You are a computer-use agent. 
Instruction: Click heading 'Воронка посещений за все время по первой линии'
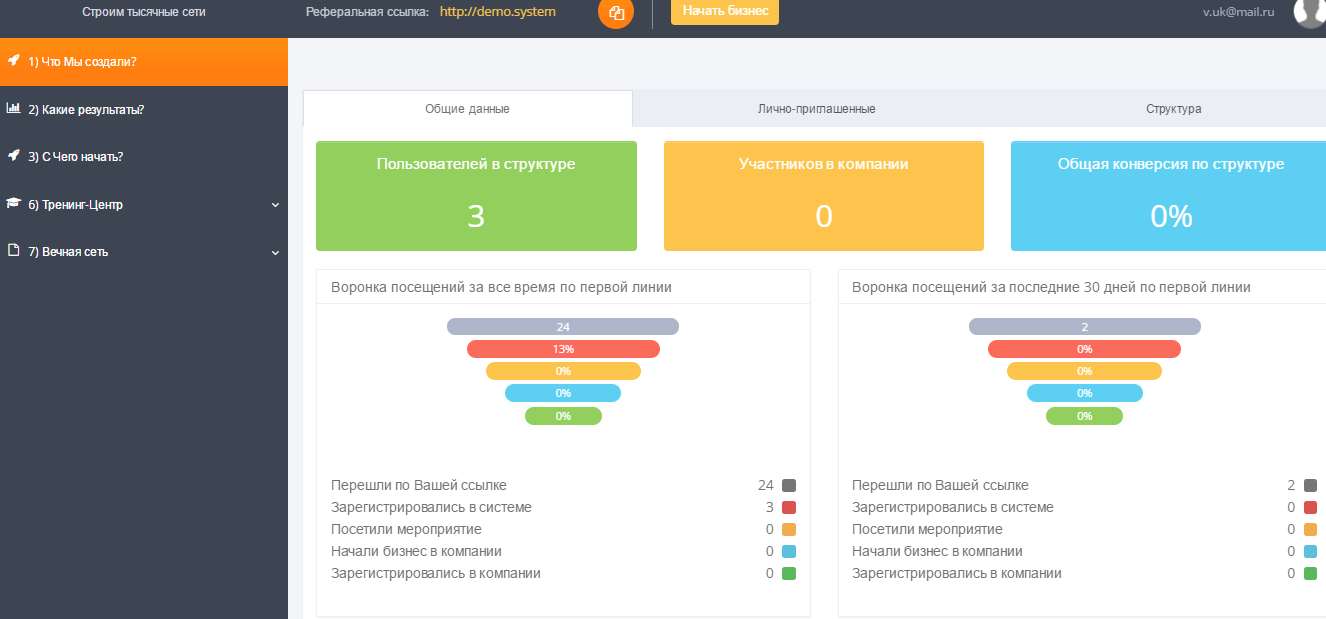click(501, 287)
